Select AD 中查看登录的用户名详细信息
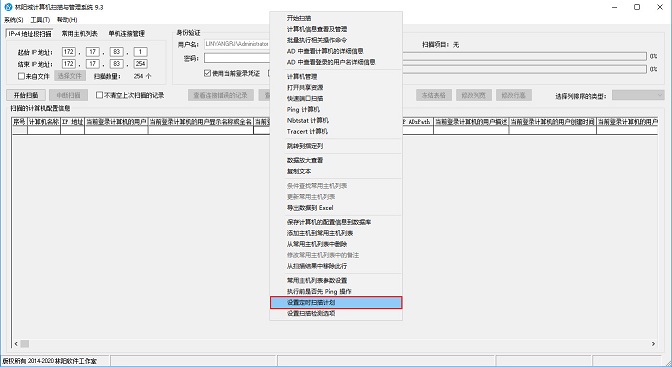 (336, 62)
